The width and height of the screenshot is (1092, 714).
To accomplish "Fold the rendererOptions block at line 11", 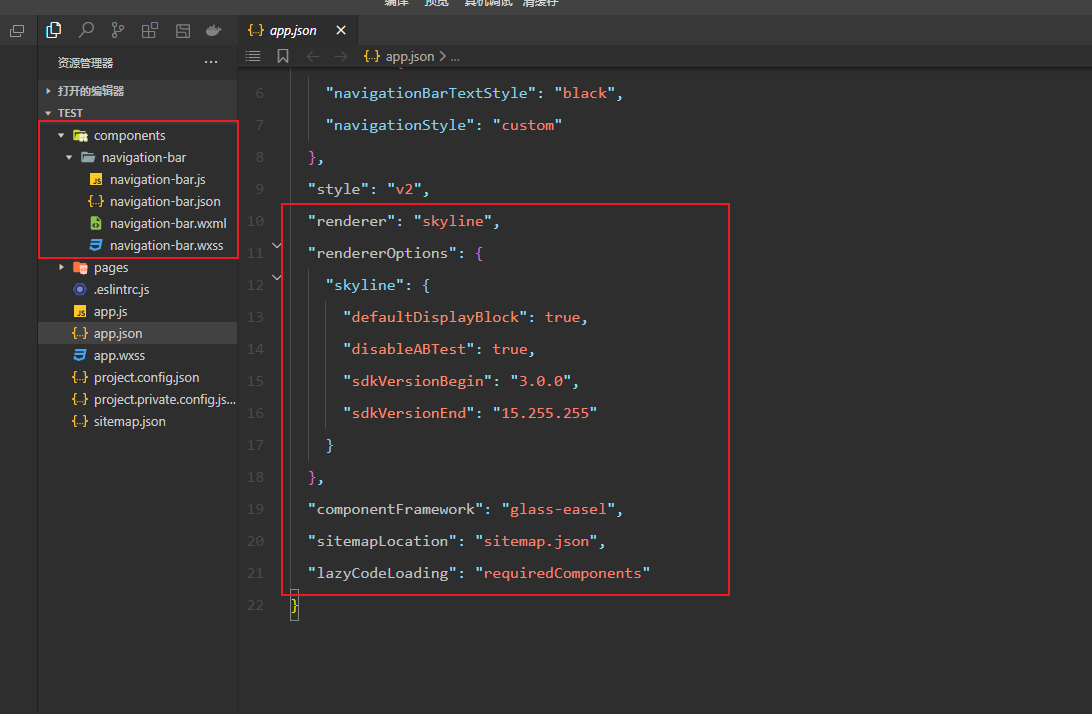I will pyautogui.click(x=276, y=246).
